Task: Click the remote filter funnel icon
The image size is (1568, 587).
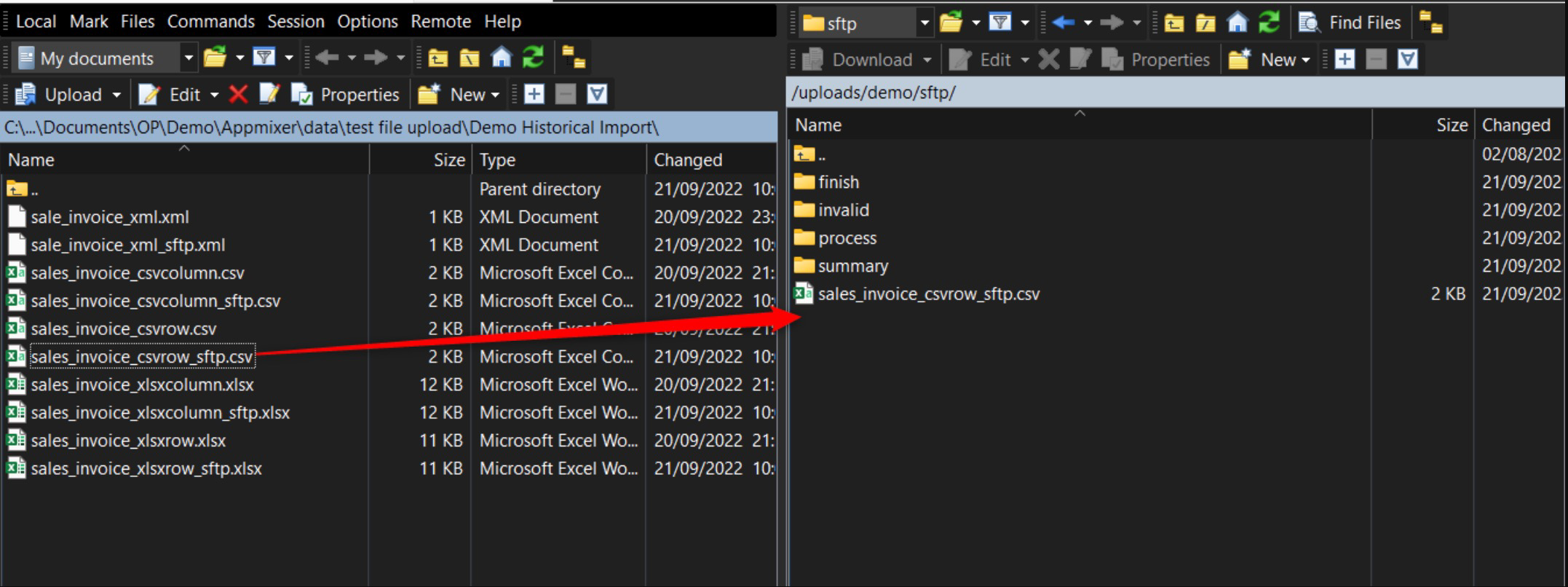Action: pos(1000,23)
